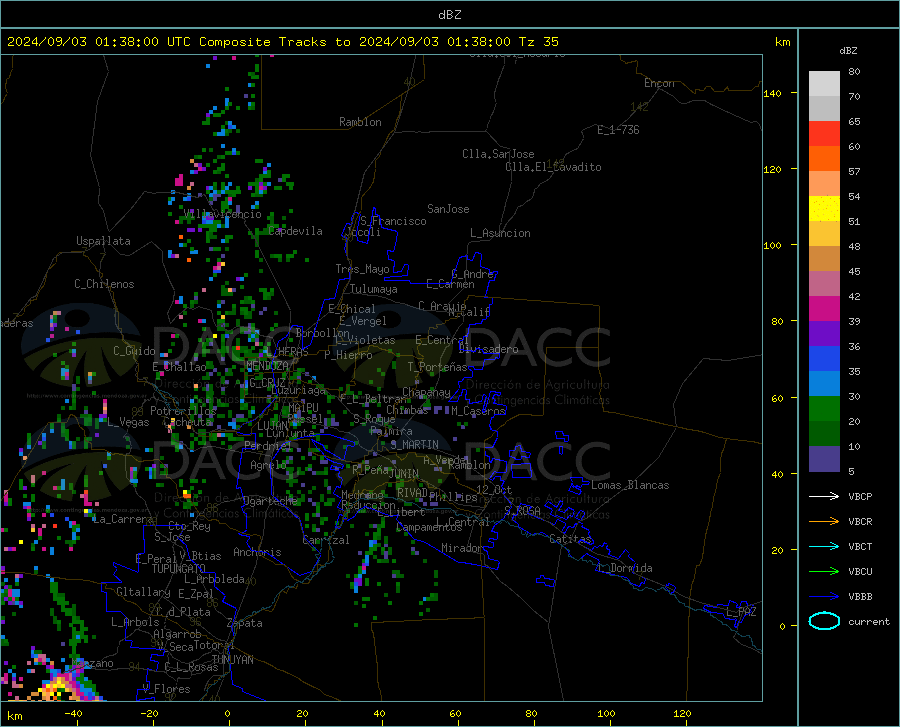Select the light blue 30-35 dBZ swatch
900x727 pixels.
[x=824, y=384]
